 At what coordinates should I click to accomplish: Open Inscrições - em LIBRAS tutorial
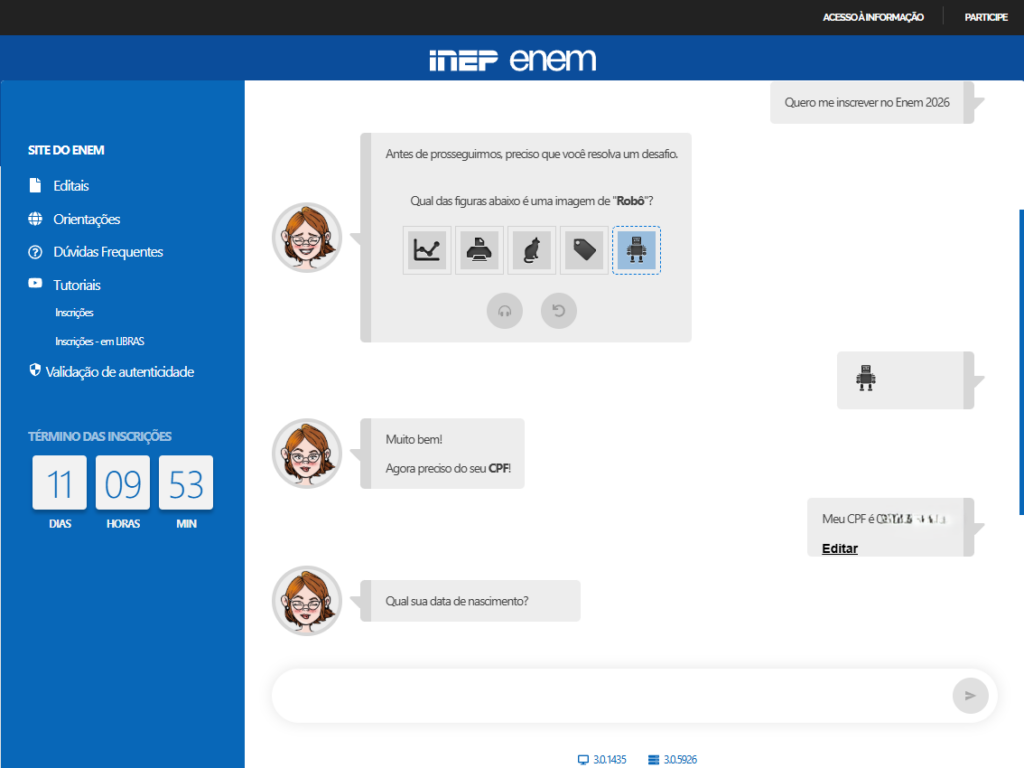tap(100, 342)
